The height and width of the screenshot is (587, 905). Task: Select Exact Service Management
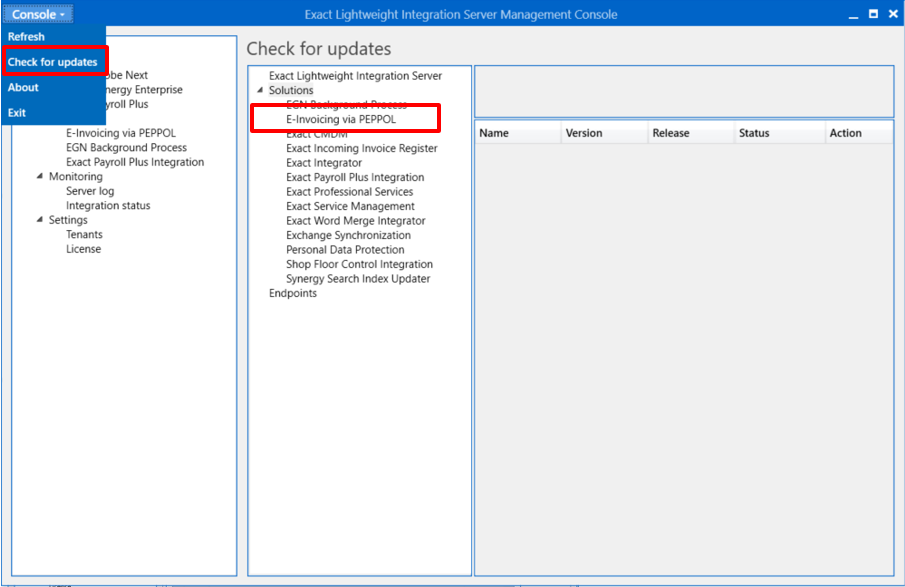(350, 205)
